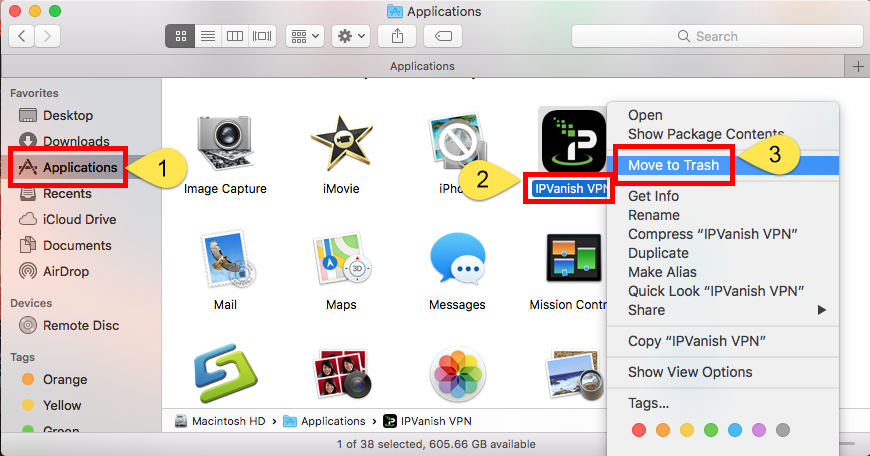The width and height of the screenshot is (870, 456).
Task: Click the Edit Tags toolbar button
Action: (x=442, y=36)
